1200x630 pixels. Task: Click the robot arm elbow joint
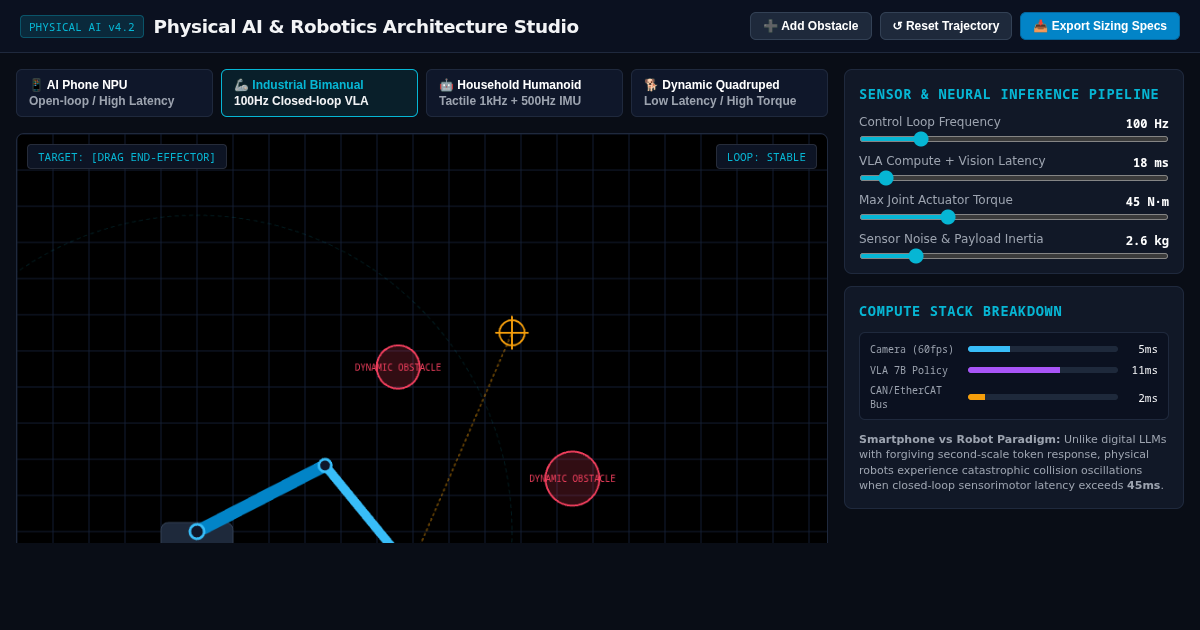[x=325, y=465]
